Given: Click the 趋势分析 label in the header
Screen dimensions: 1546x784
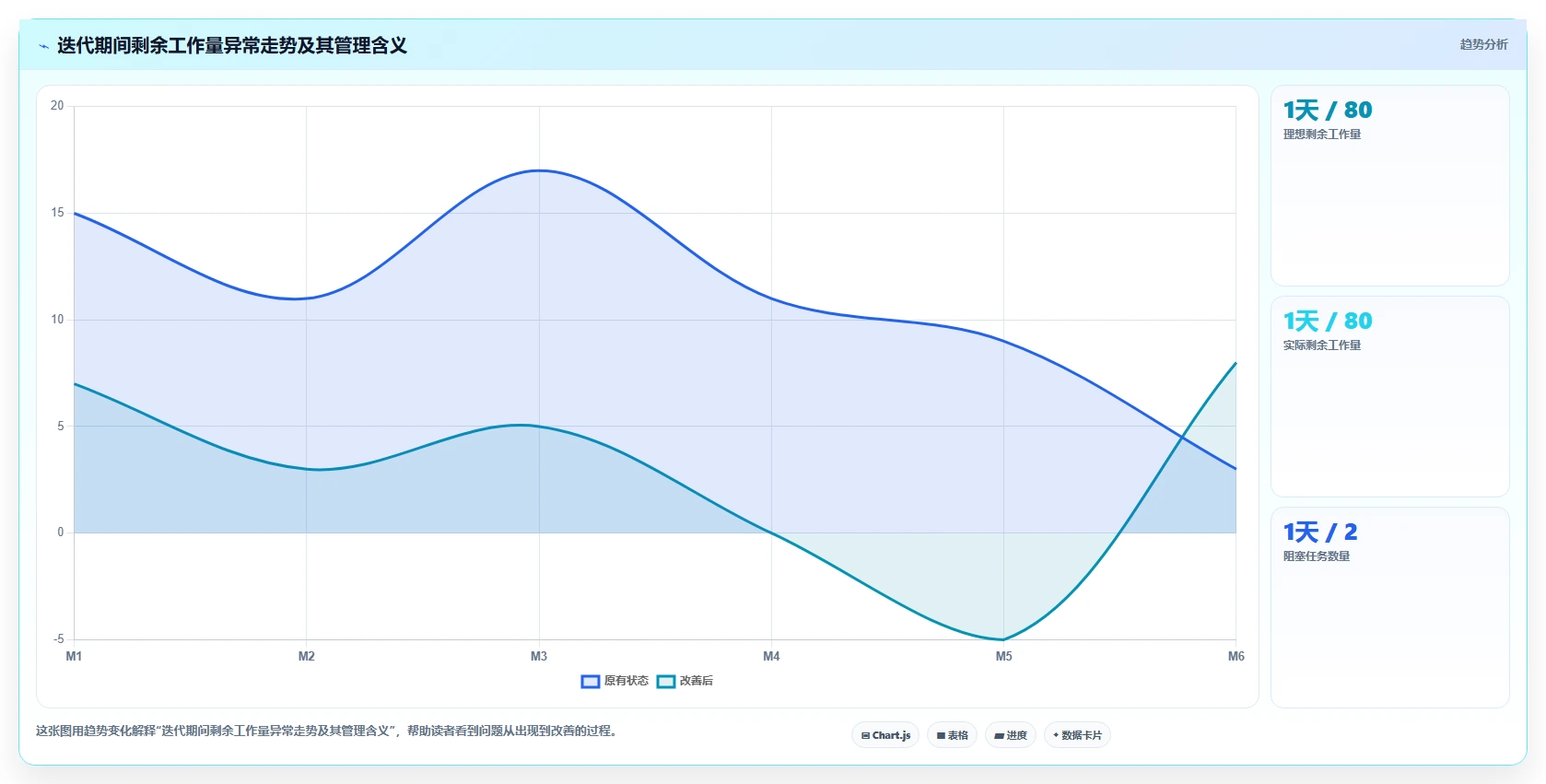Looking at the screenshot, I should coord(1483,44).
